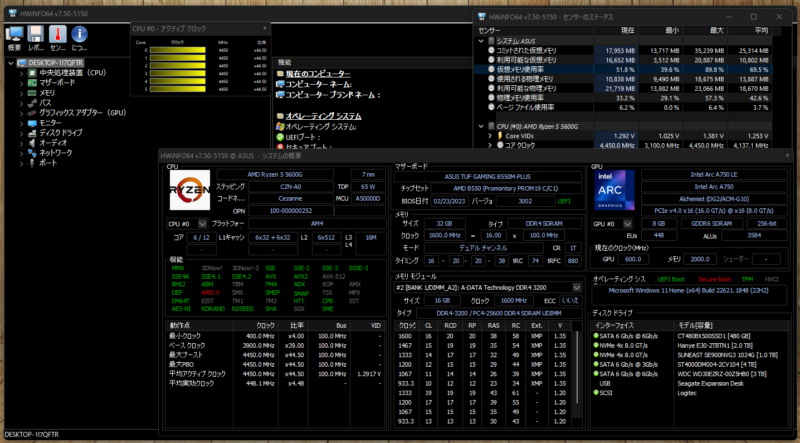The width and height of the screenshot is (800, 443).
Task: Open sensors via thermometer icon
Action: [58, 35]
